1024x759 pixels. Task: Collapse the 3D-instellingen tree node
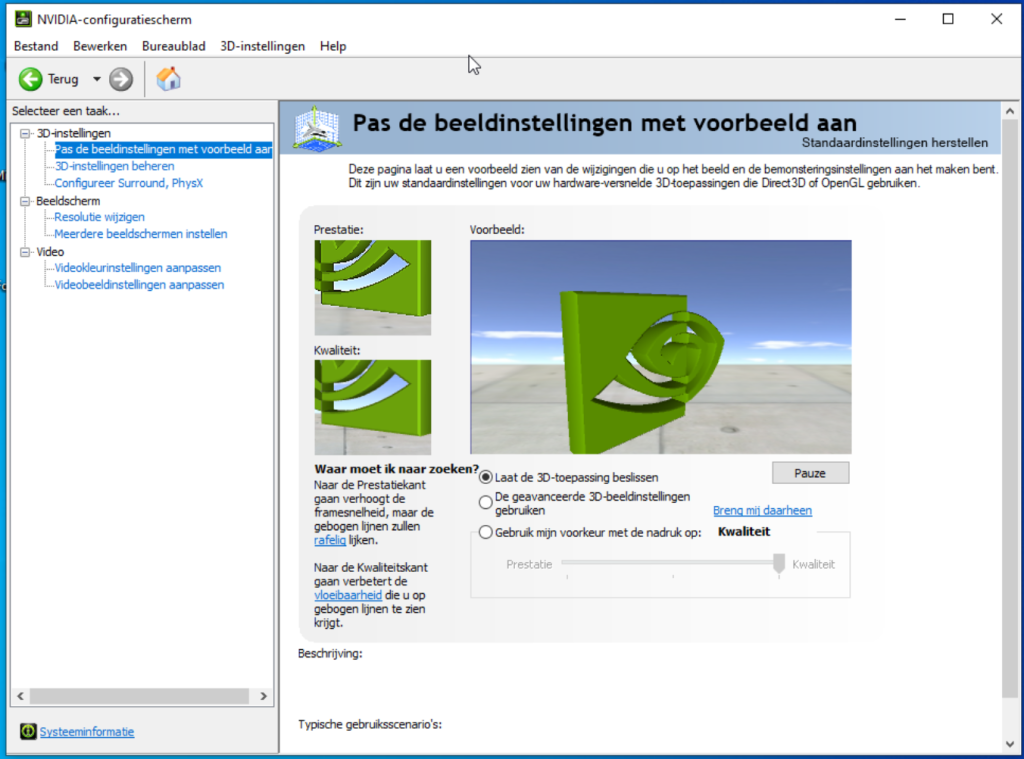[26, 133]
